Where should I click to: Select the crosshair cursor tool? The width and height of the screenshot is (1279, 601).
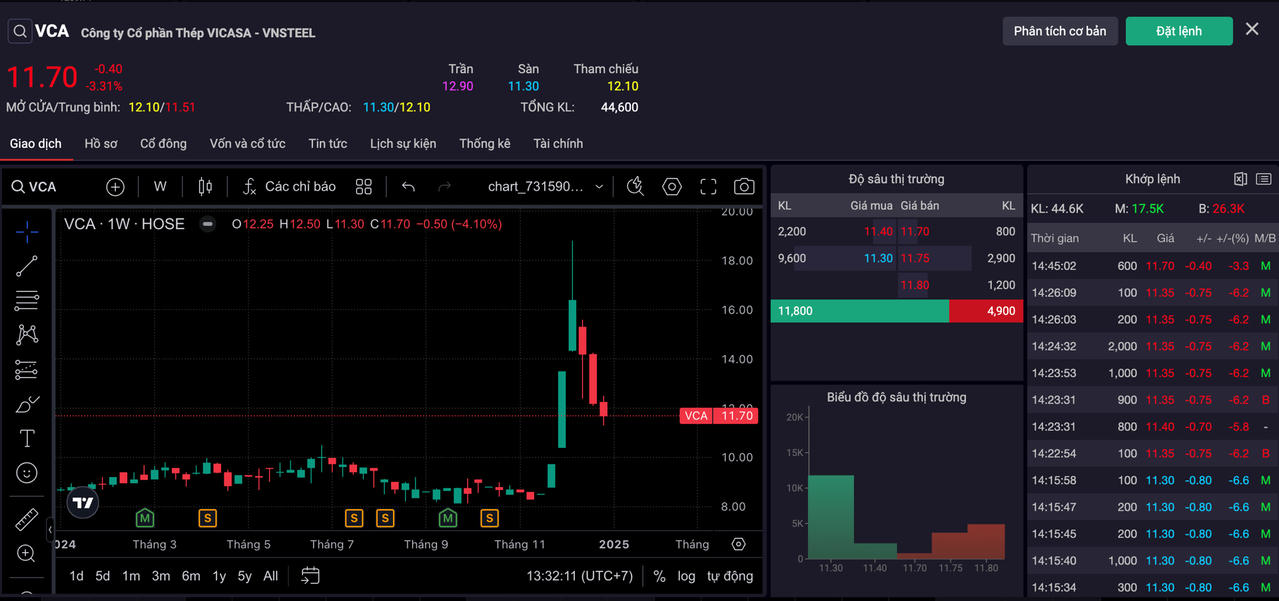pos(27,231)
